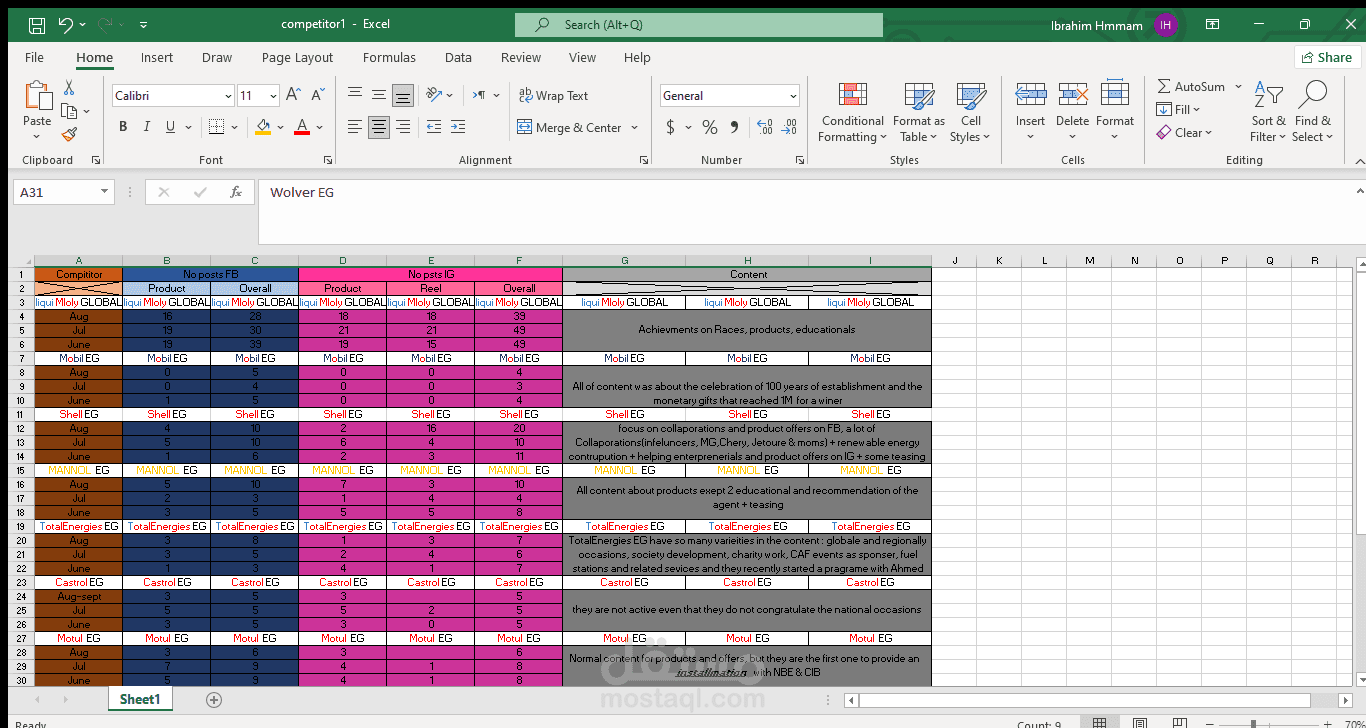
Task: Undo the last action
Action: point(66,24)
